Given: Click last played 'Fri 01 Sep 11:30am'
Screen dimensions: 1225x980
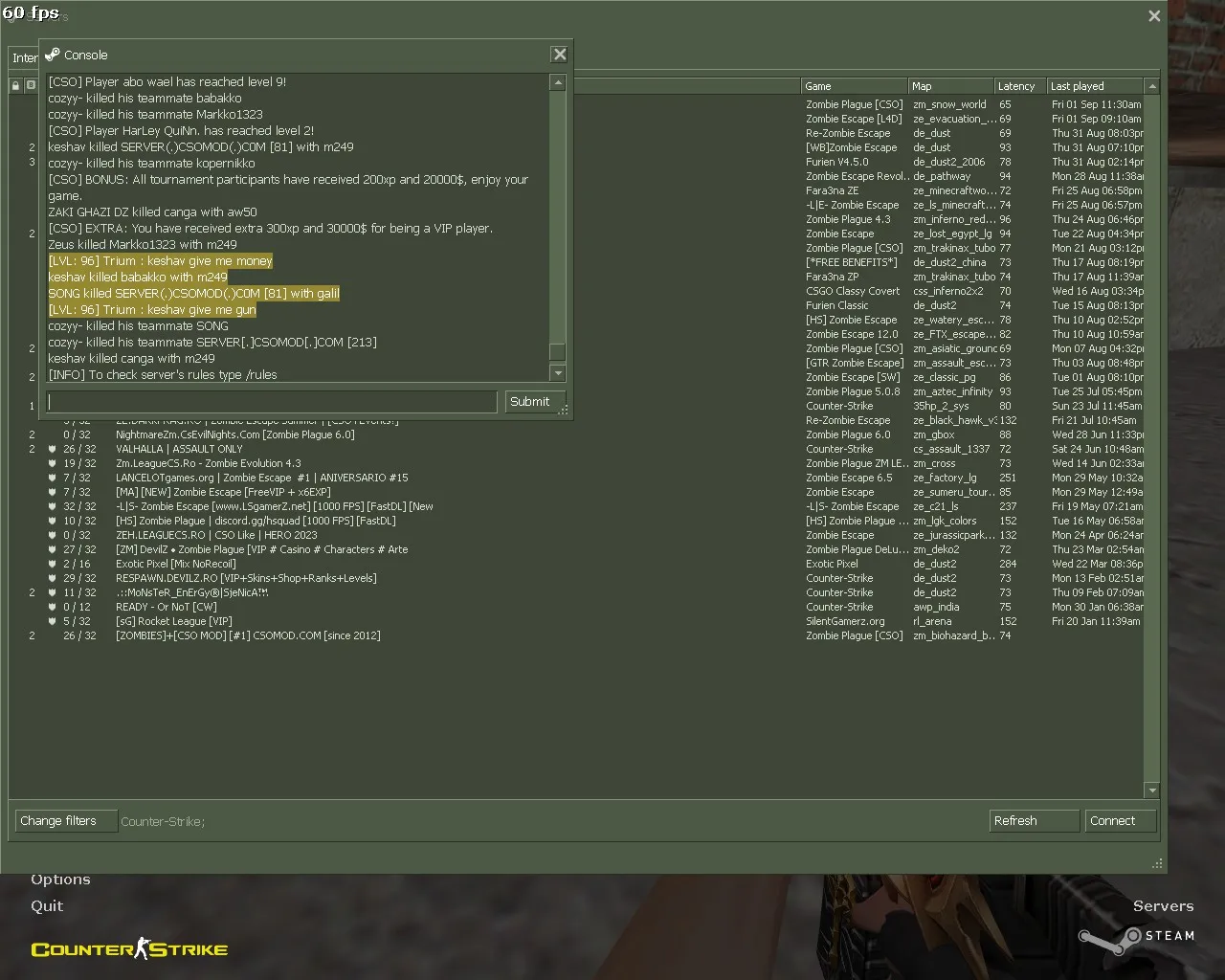Looking at the screenshot, I should [1097, 104].
